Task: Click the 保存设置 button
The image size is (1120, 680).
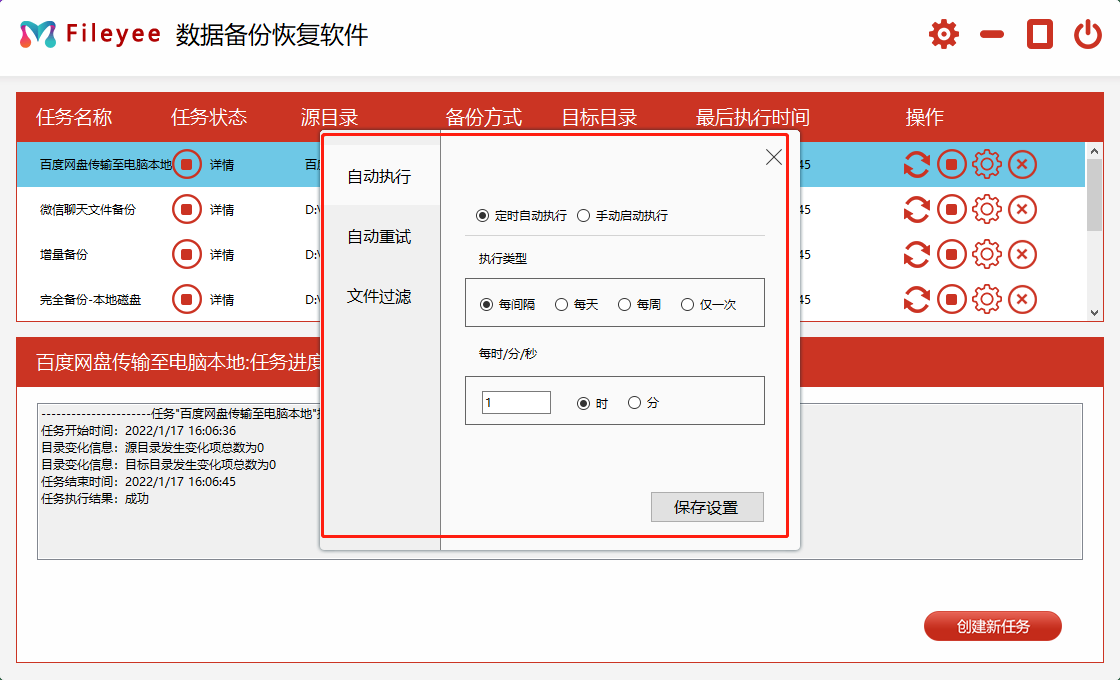Action: [707, 507]
